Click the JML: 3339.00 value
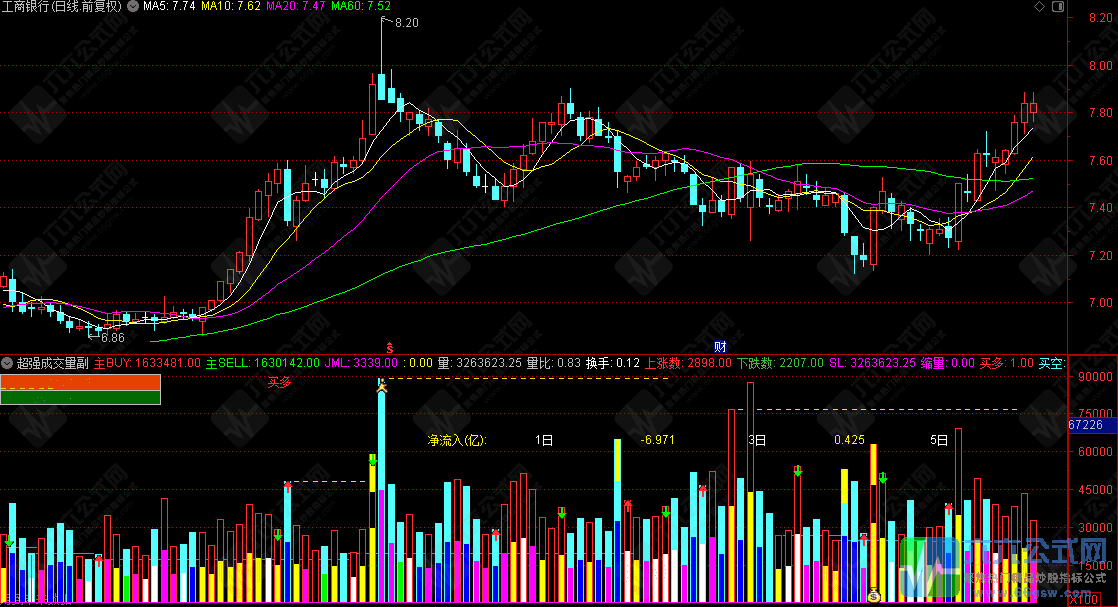Viewport: 1118px width, 607px height. (361, 363)
